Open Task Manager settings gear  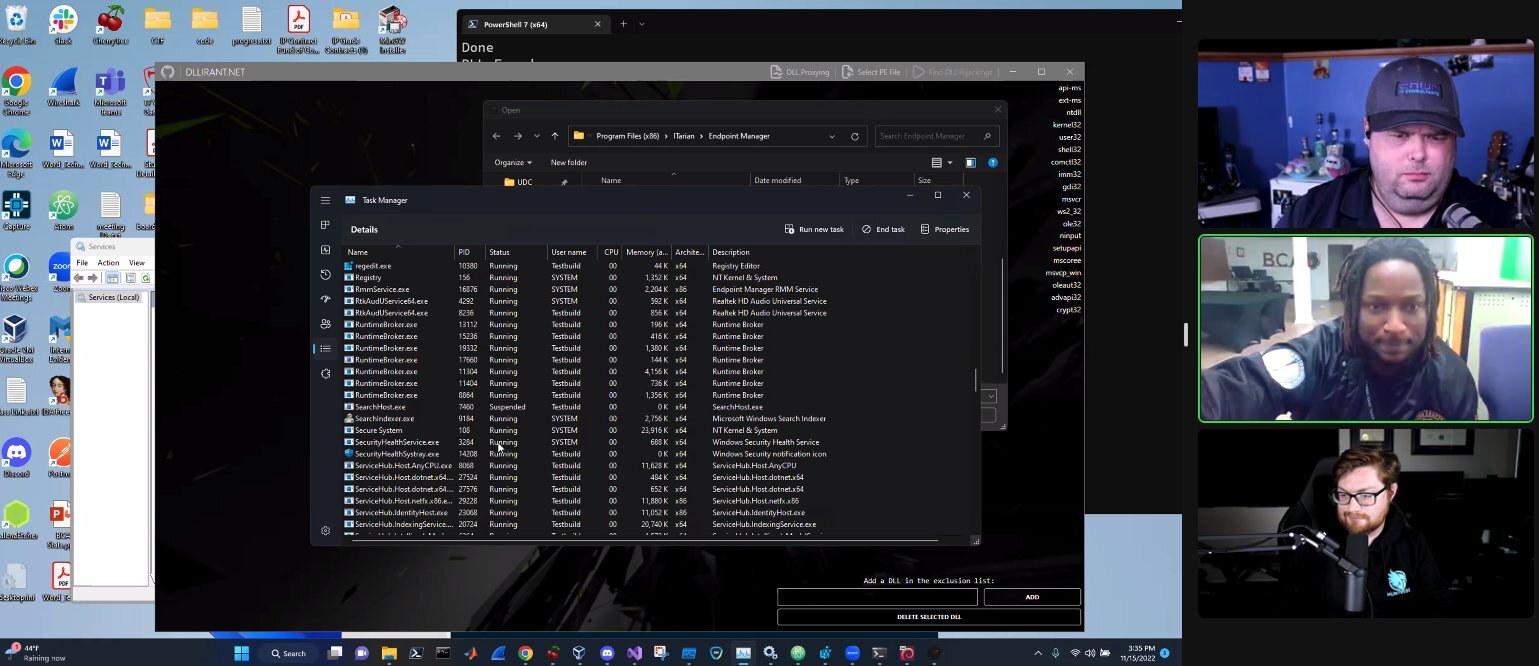coord(325,531)
